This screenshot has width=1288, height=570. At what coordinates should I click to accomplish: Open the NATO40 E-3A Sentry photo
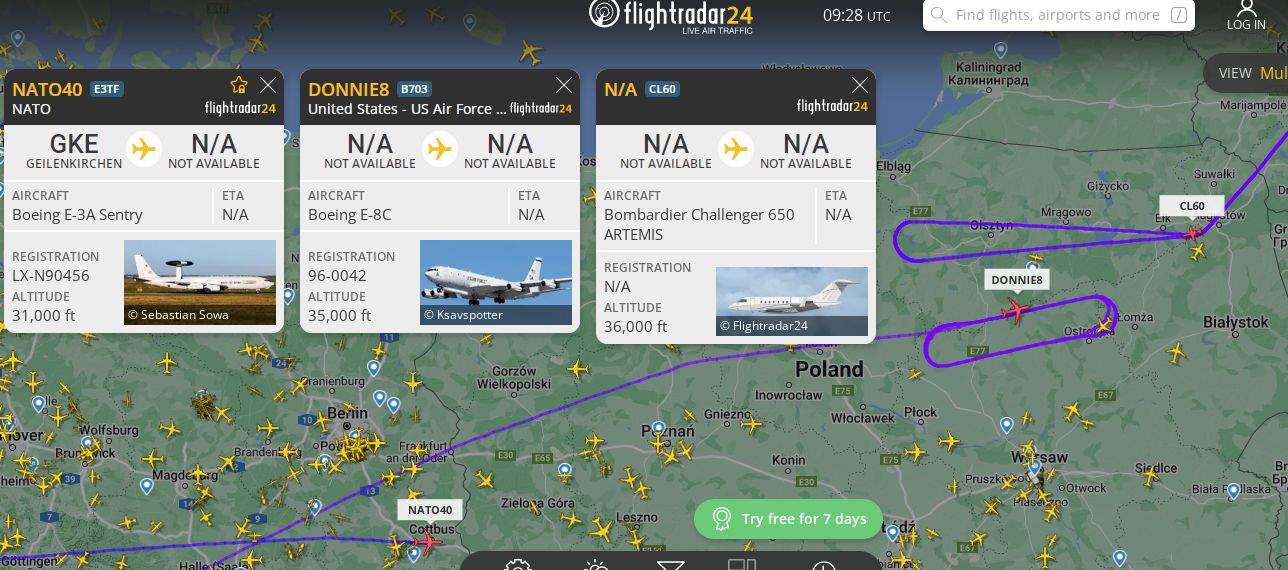200,283
